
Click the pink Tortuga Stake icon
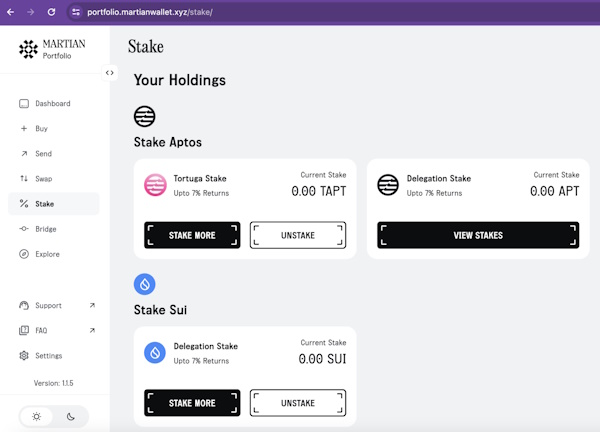155,185
